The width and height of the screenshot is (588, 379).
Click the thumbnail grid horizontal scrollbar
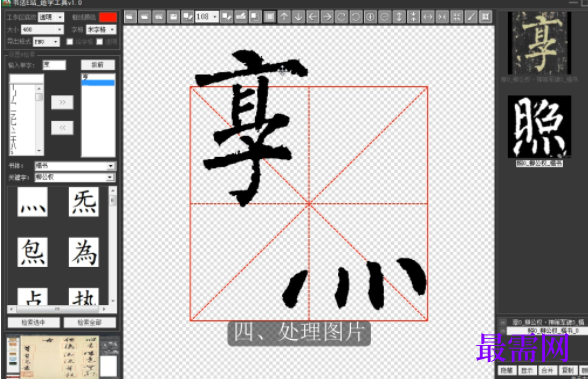coord(57,309)
